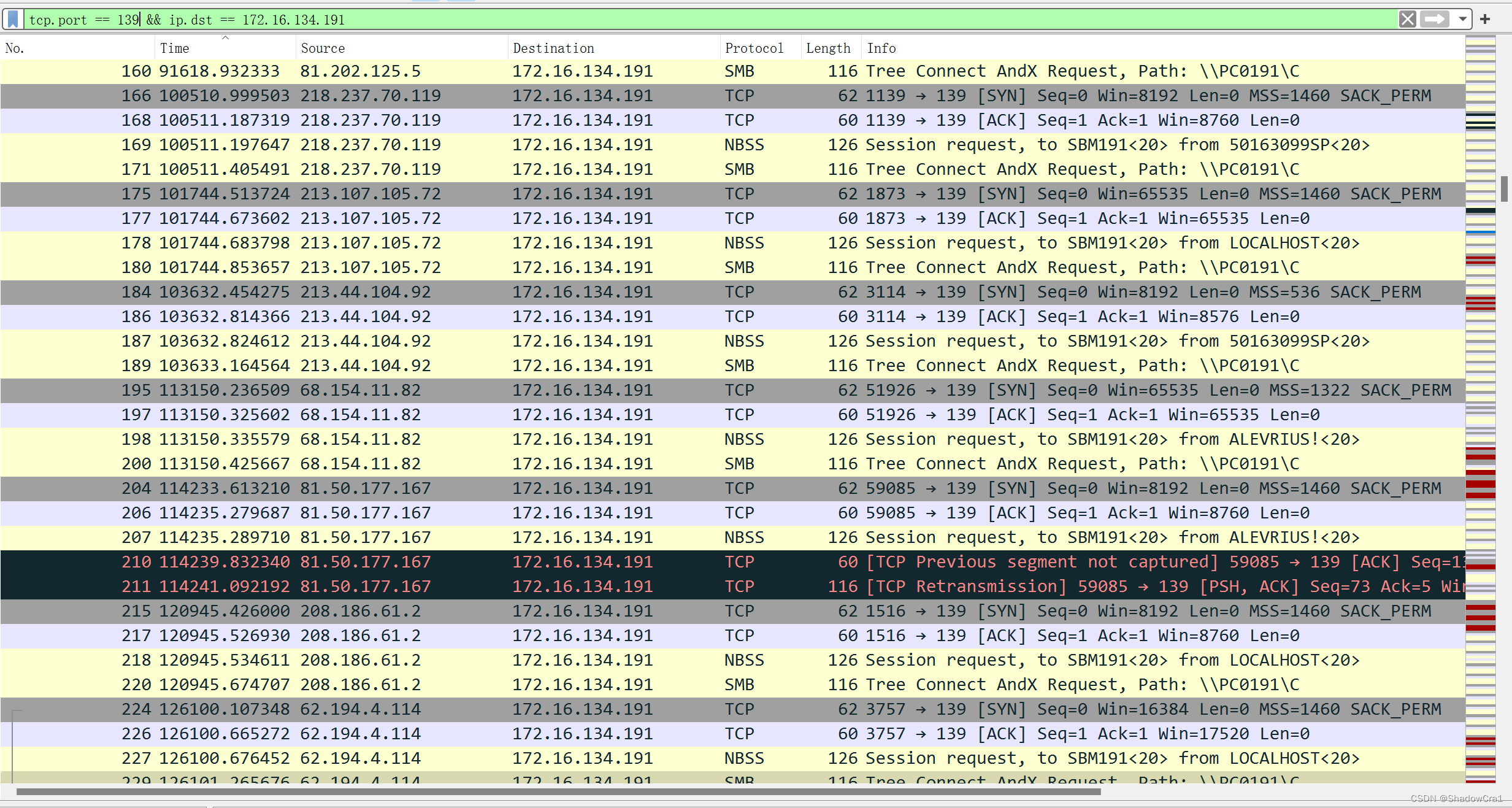1512x808 pixels.
Task: Select ACK packet number 217
Action: pyautogui.click(x=732, y=636)
